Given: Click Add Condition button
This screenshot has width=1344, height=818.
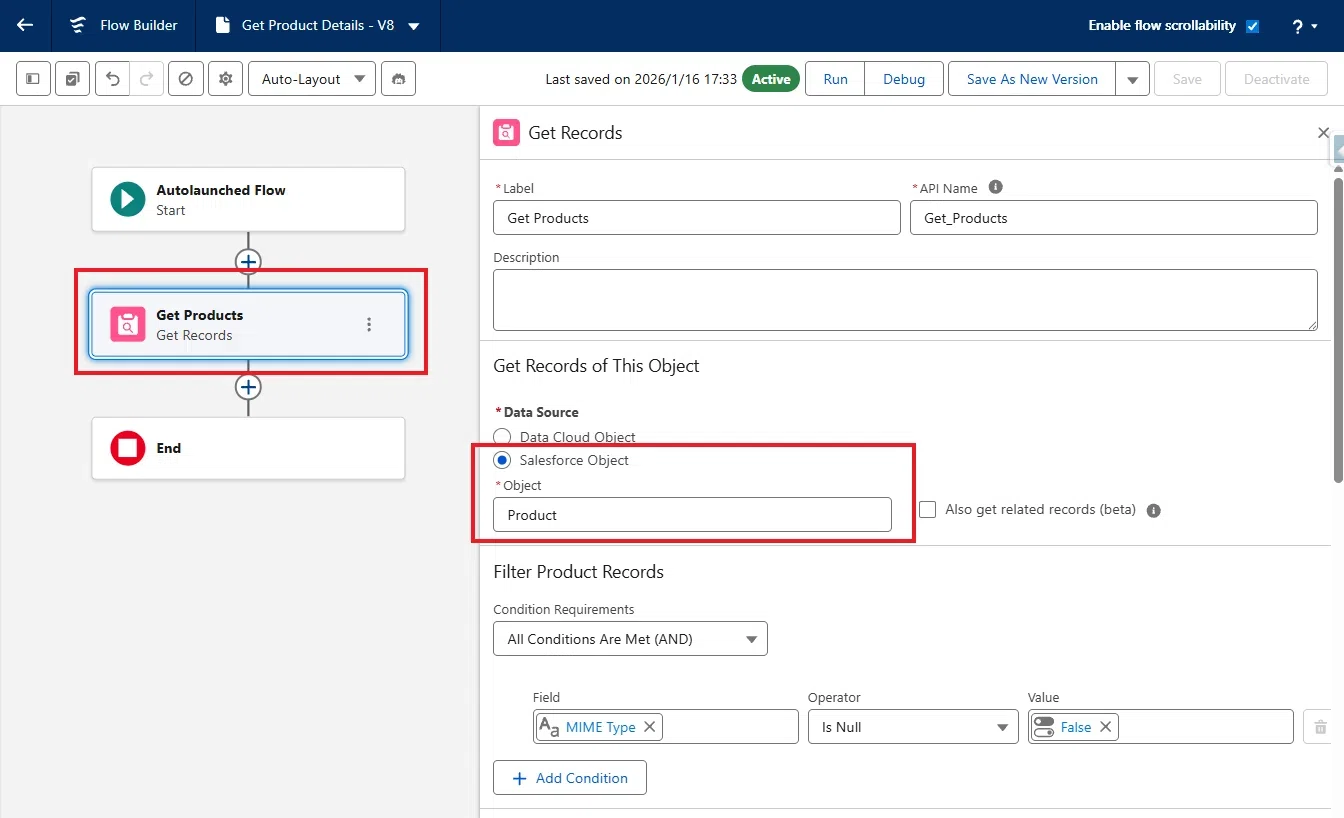Looking at the screenshot, I should click(x=570, y=778).
